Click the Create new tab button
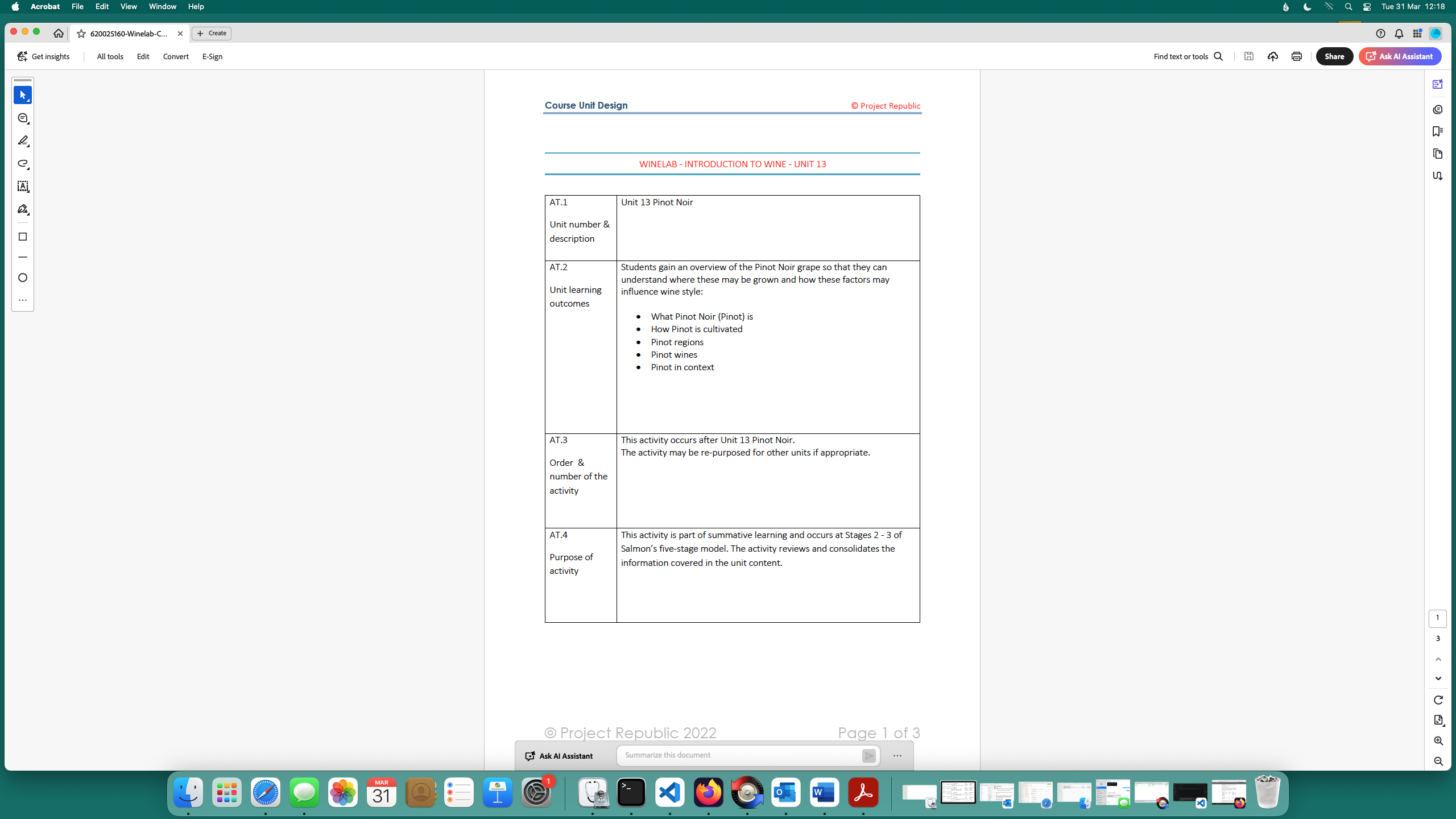Screen dimensions: 1456x819 (212, 34)
